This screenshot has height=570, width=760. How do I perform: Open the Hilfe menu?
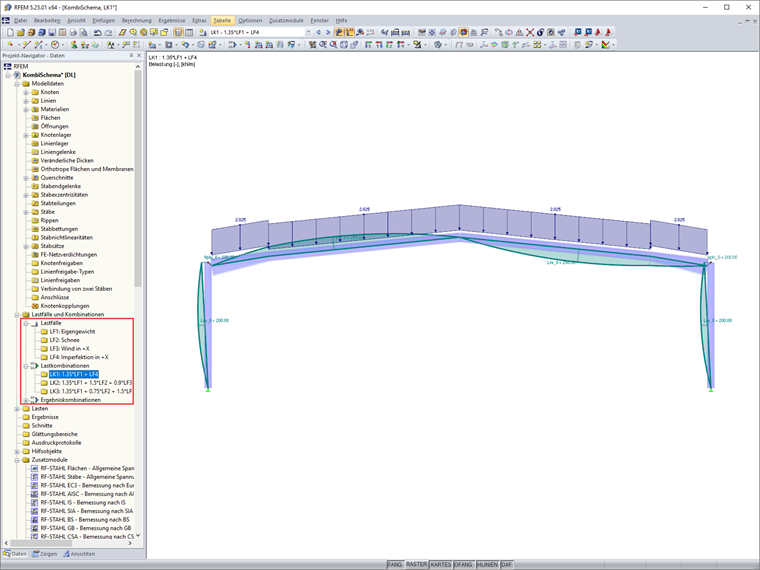(x=341, y=20)
